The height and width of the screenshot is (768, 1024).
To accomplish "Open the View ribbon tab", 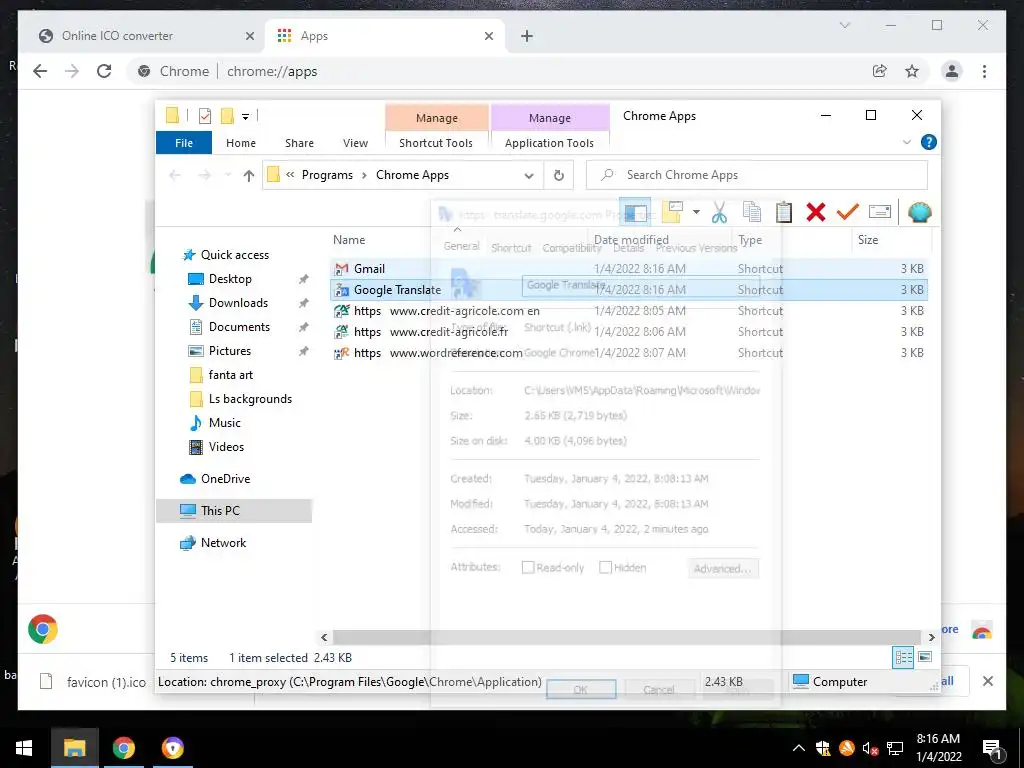I will click(355, 142).
